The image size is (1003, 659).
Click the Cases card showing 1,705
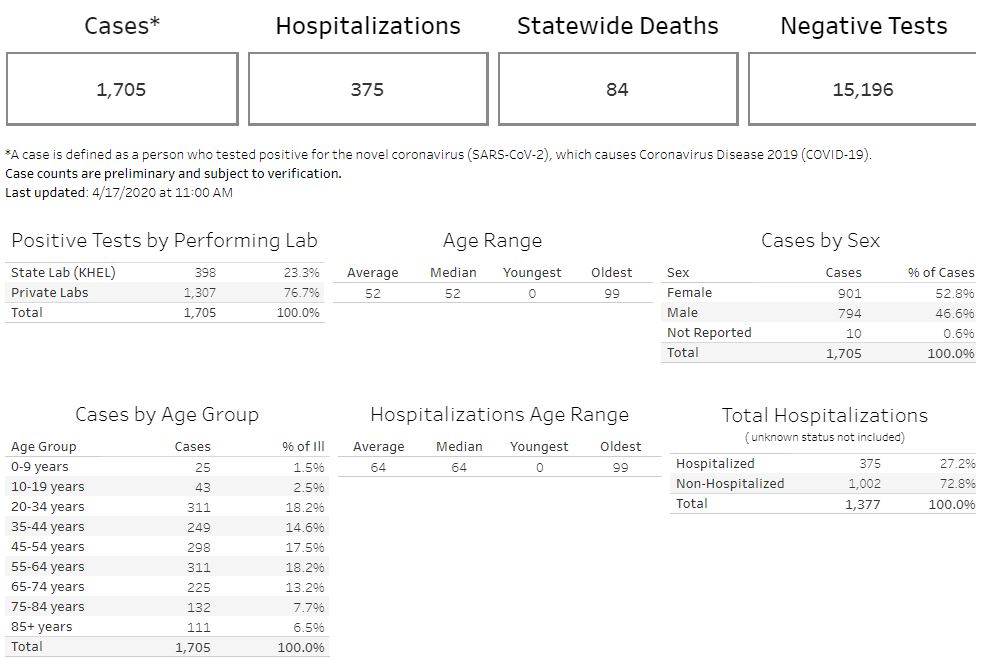click(x=121, y=89)
